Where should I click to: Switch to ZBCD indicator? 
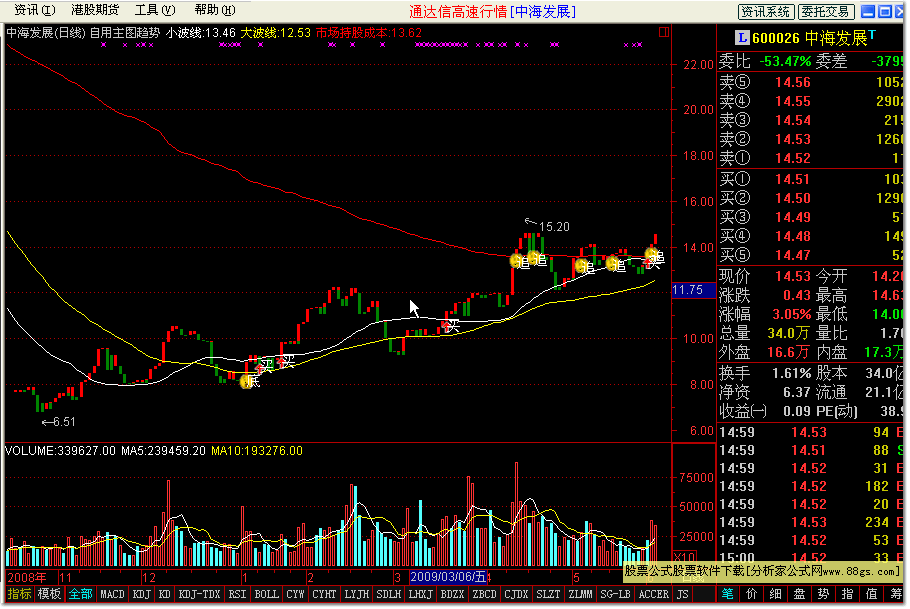point(485,594)
